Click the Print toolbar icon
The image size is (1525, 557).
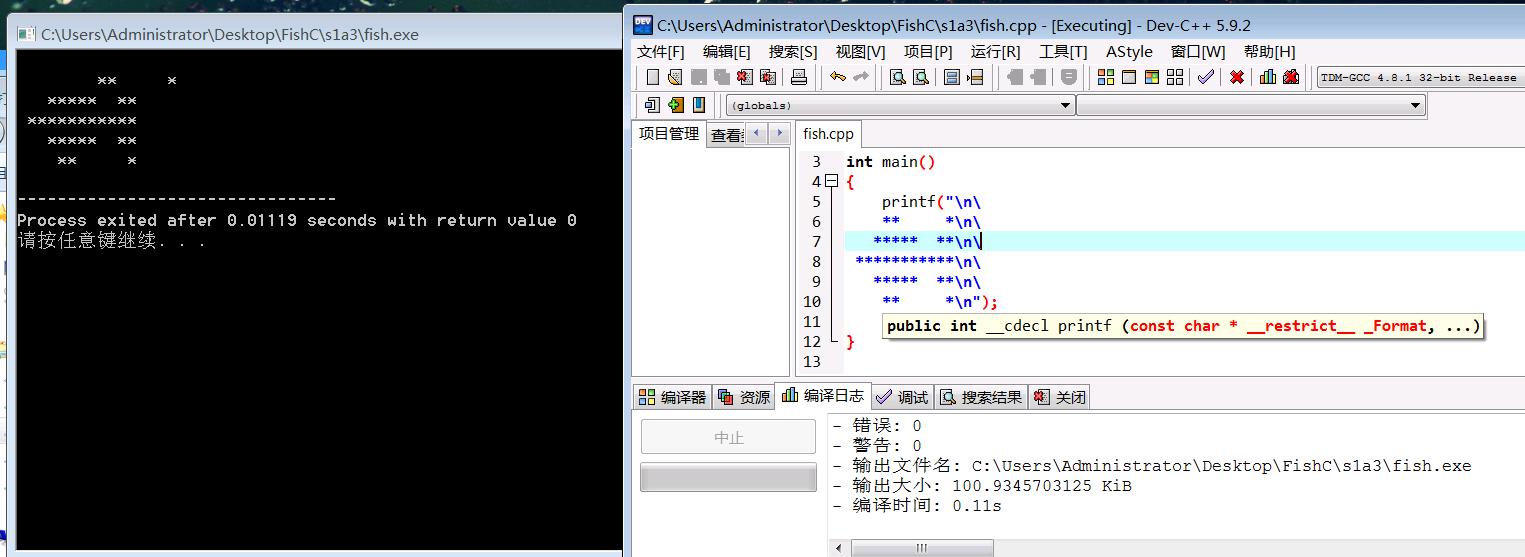click(x=798, y=77)
